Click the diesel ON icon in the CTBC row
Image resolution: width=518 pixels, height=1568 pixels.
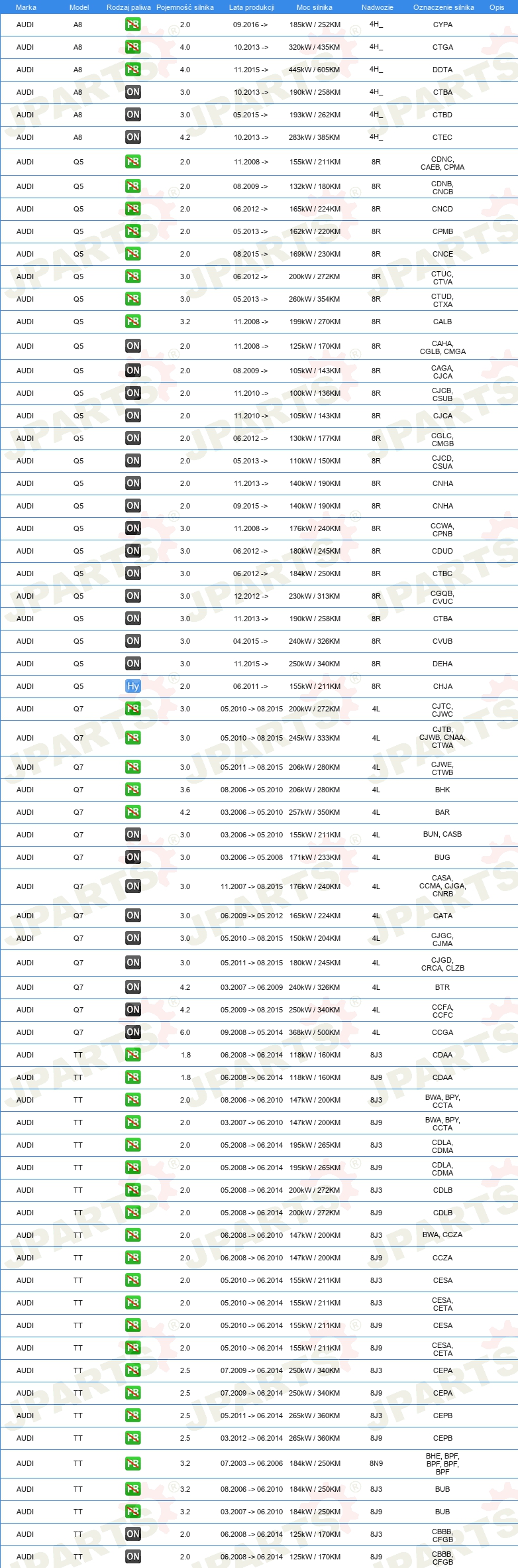pos(133,573)
